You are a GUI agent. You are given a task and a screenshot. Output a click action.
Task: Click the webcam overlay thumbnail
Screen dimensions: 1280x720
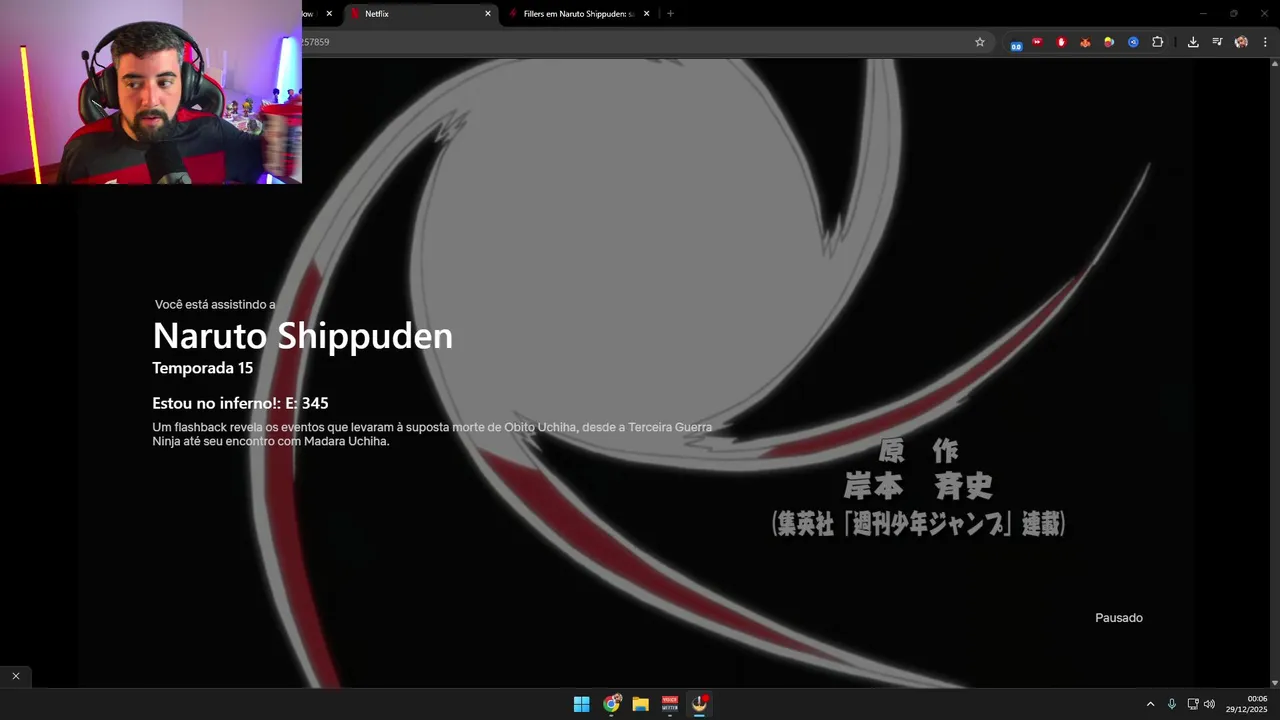tap(151, 92)
